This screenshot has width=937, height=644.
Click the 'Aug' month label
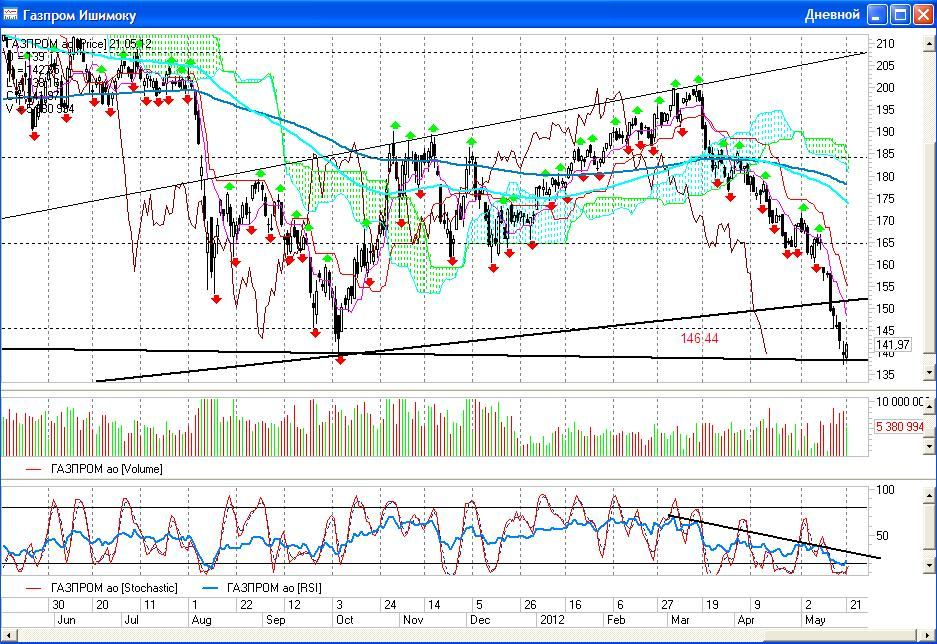point(201,620)
